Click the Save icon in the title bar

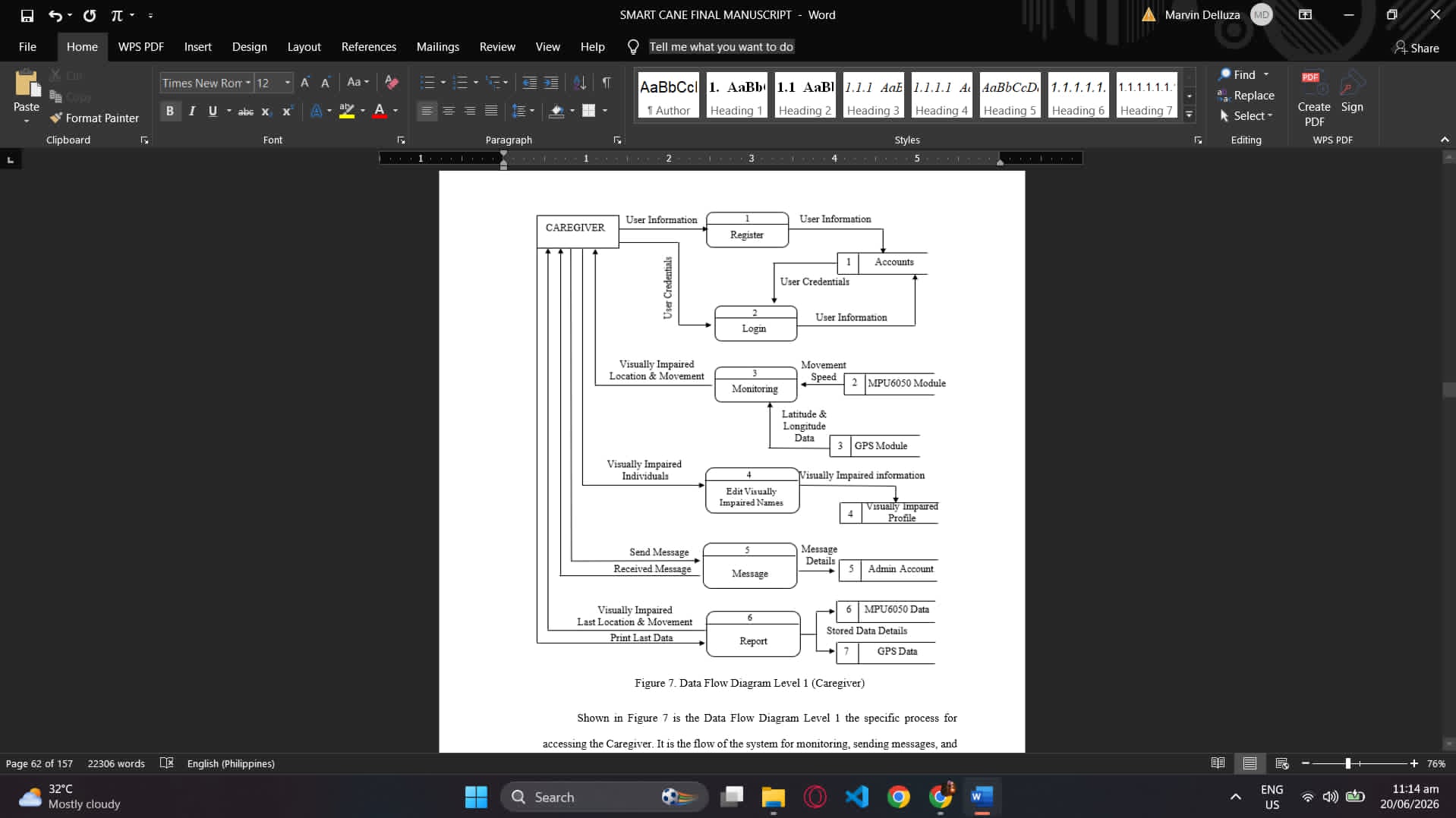coord(27,15)
